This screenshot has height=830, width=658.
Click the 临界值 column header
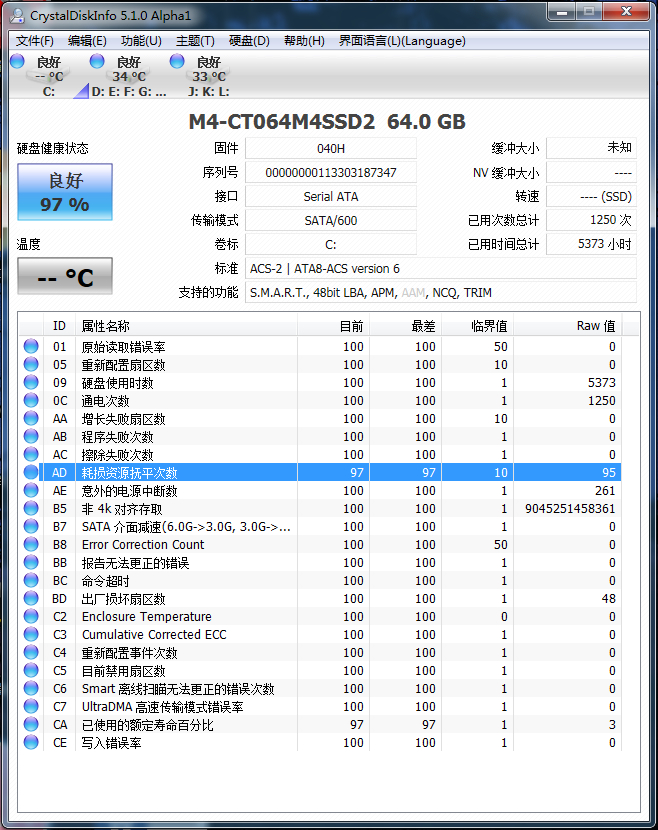point(477,326)
